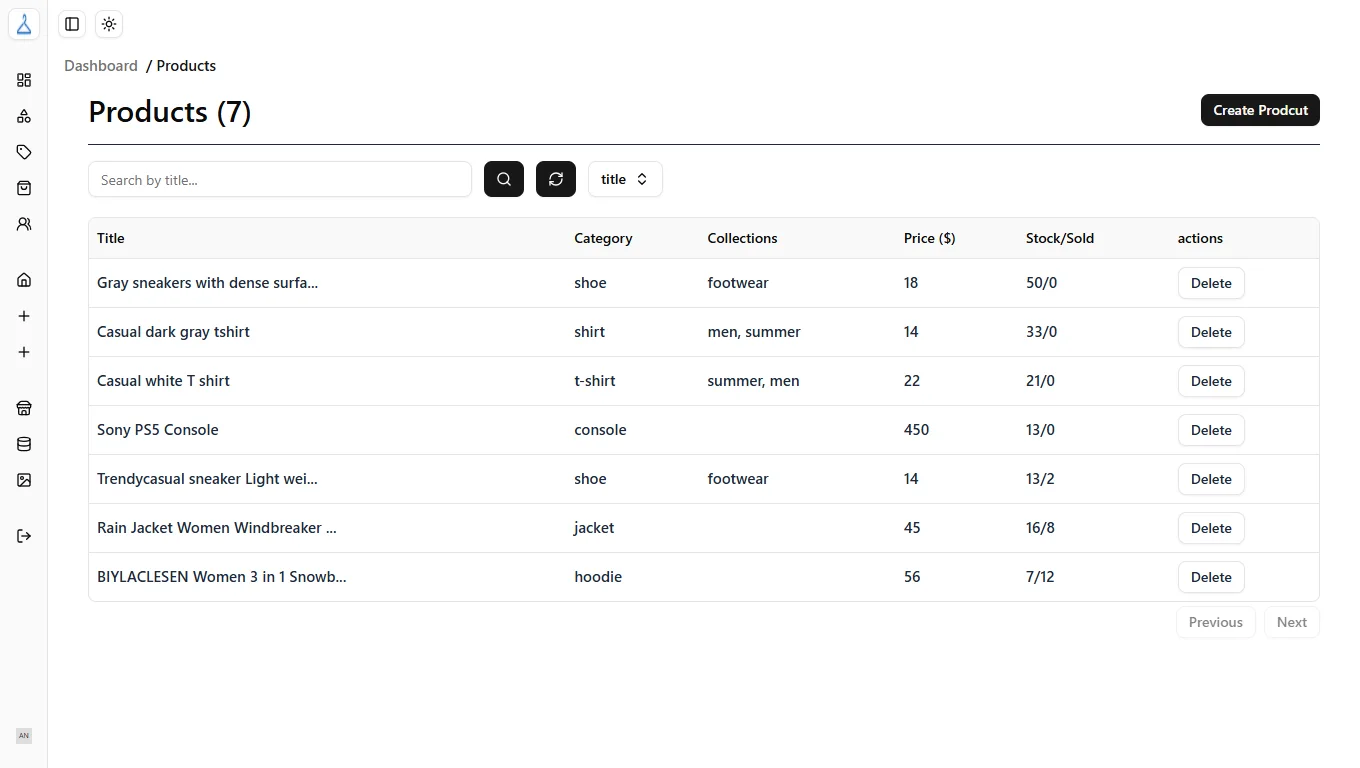Run the search using the magnifier button

coord(504,179)
